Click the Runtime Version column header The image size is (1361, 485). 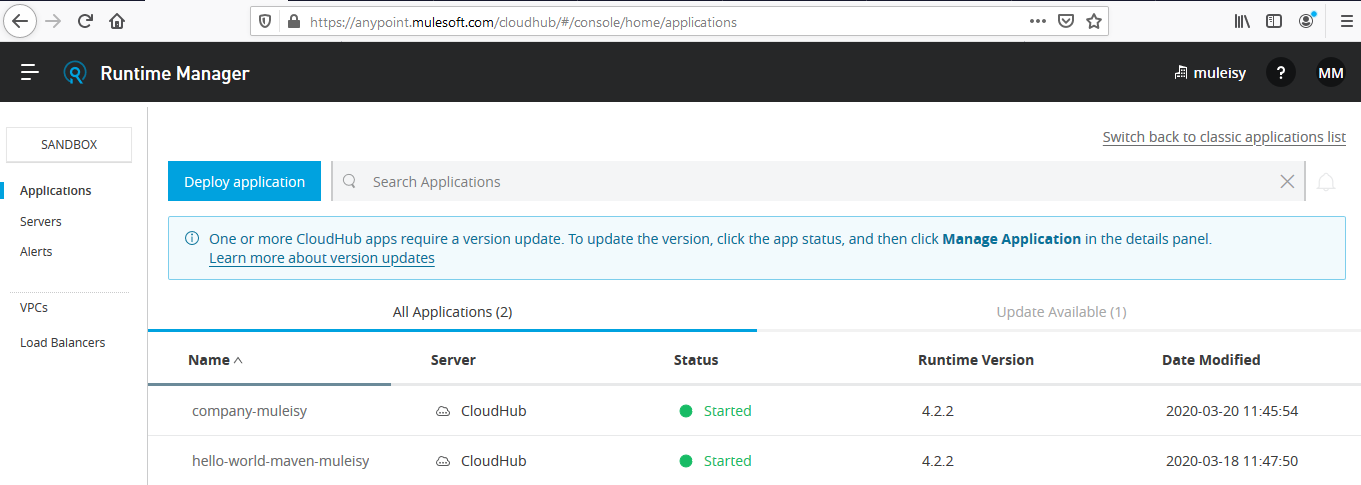tap(976, 360)
